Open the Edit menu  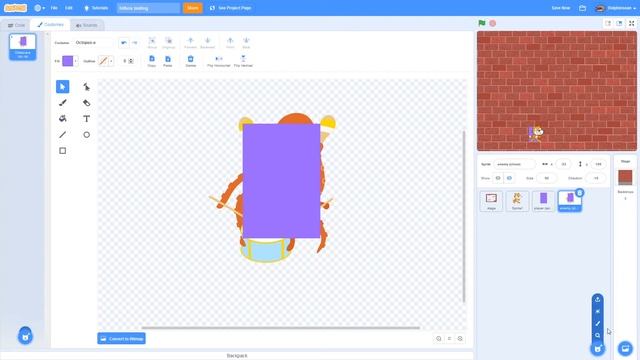(69, 8)
